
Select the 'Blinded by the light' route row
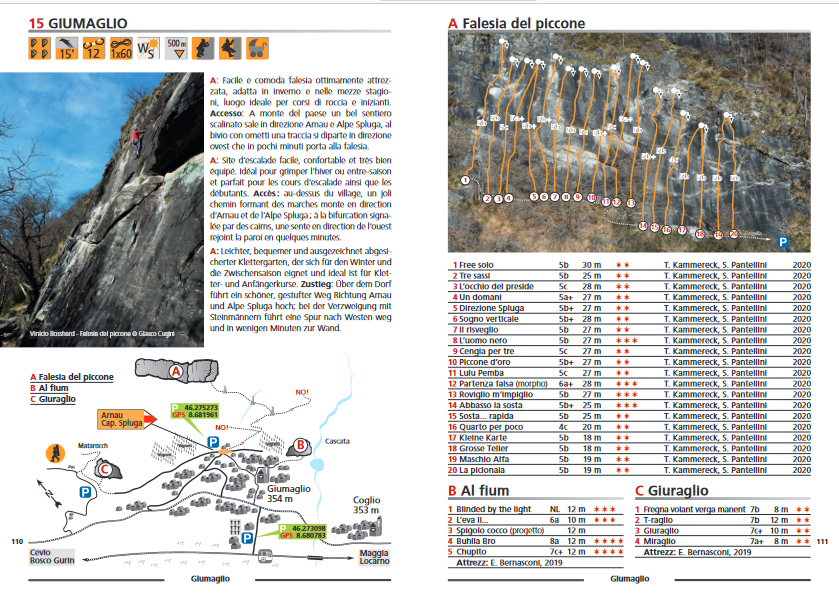536,509
